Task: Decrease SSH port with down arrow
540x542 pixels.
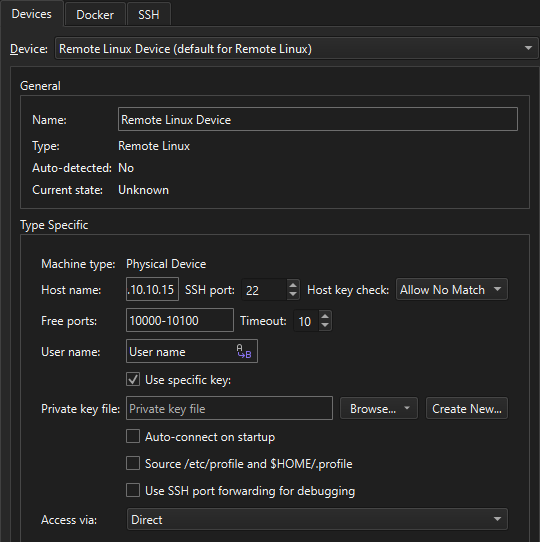Action: (293, 295)
